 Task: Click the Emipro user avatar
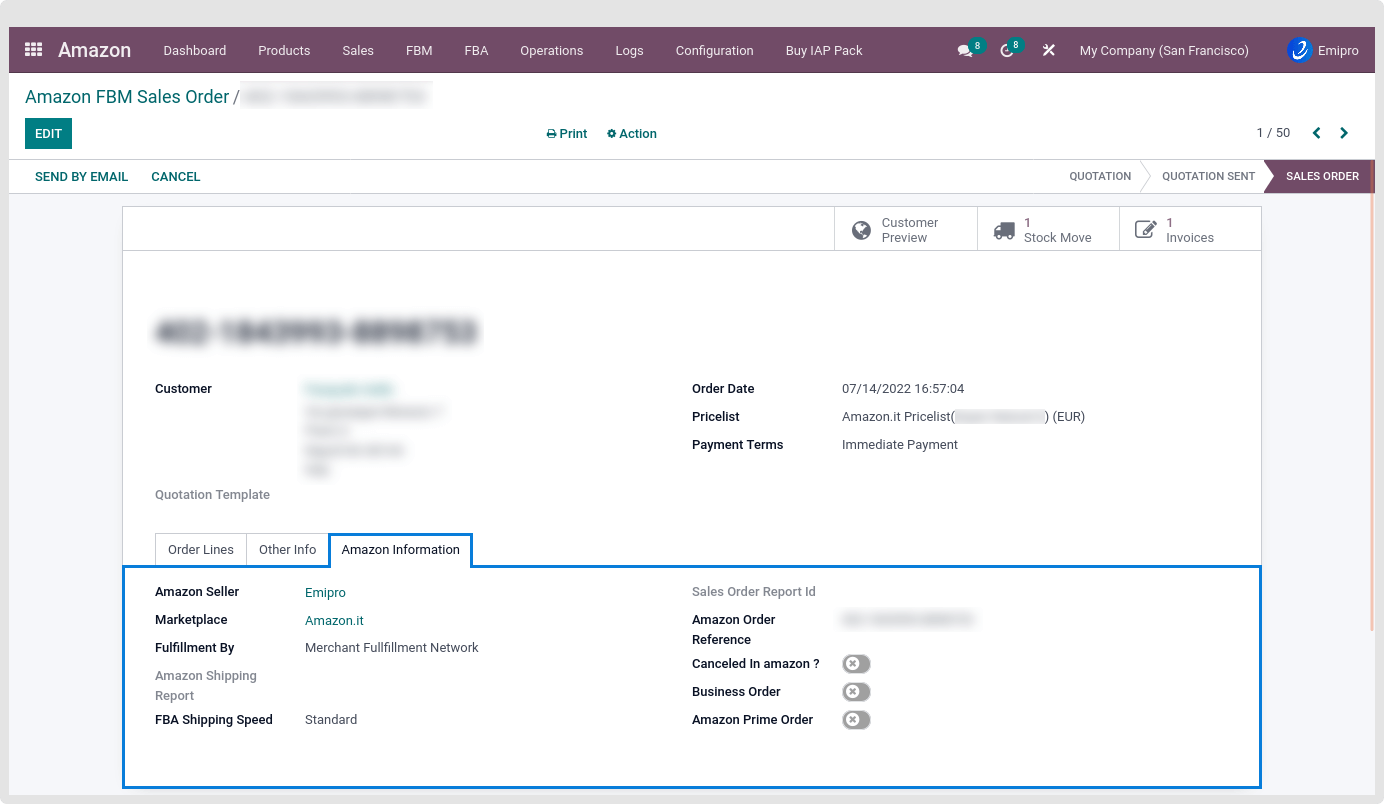(1299, 50)
